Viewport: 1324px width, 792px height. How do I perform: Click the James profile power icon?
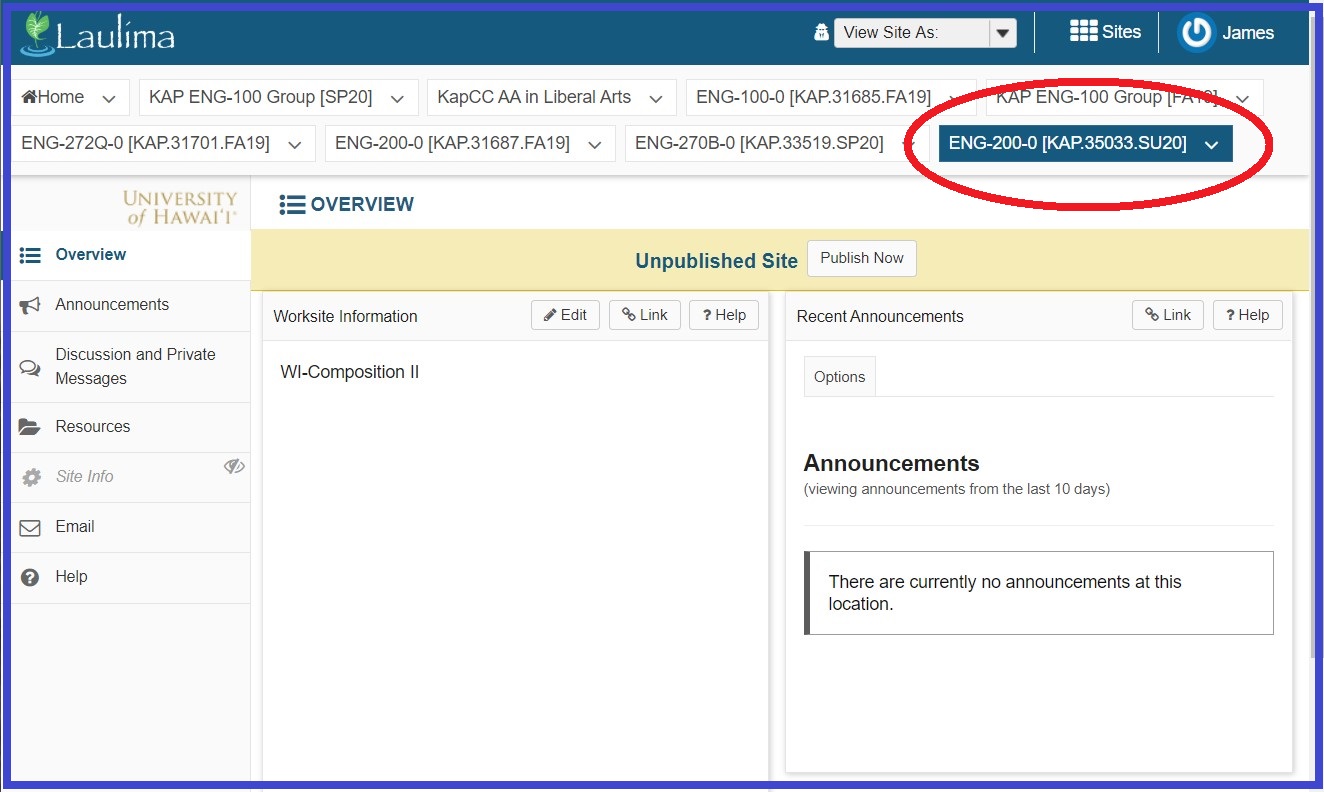[x=1196, y=33]
